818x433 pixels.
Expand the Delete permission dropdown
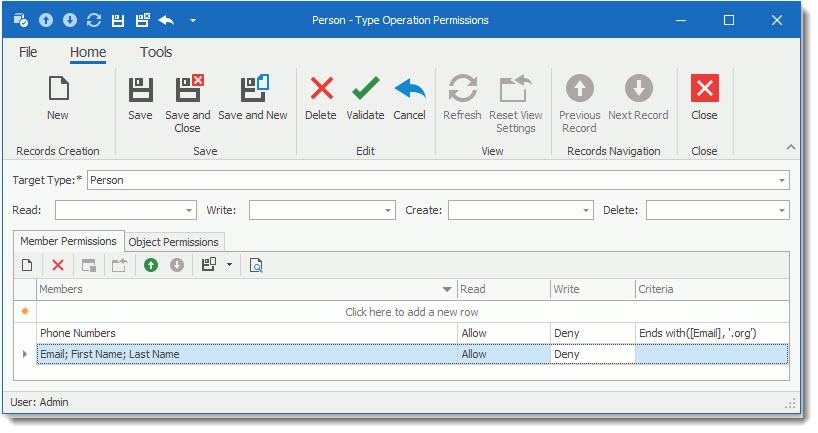pyautogui.click(x=781, y=211)
